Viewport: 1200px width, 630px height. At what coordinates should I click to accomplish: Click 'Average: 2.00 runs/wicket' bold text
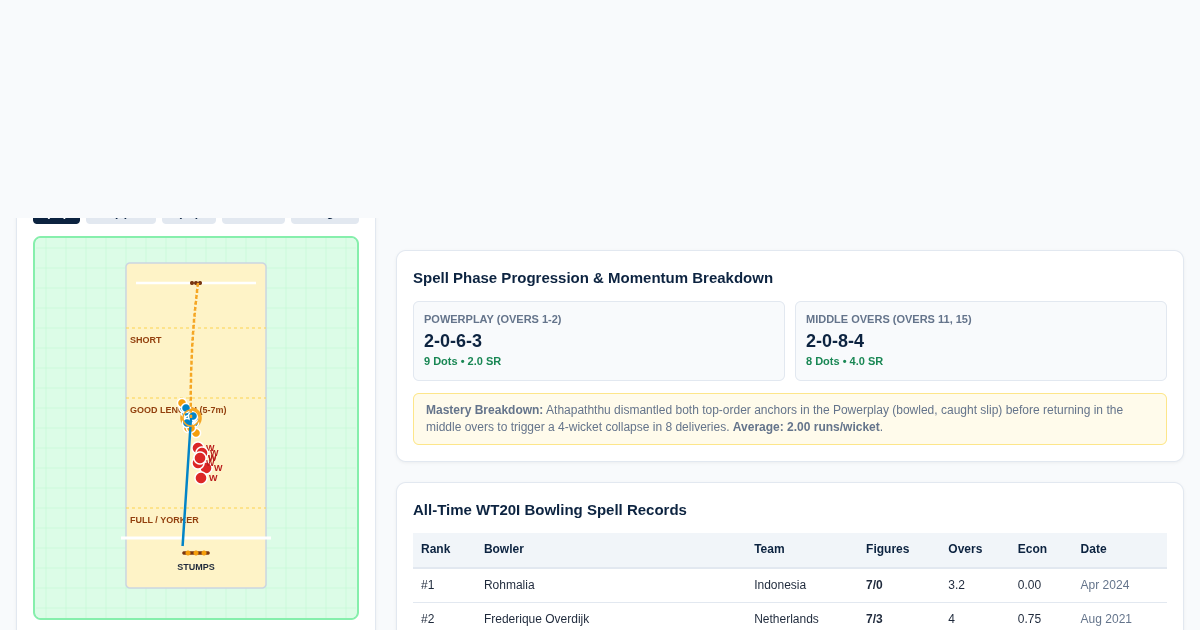tap(806, 427)
